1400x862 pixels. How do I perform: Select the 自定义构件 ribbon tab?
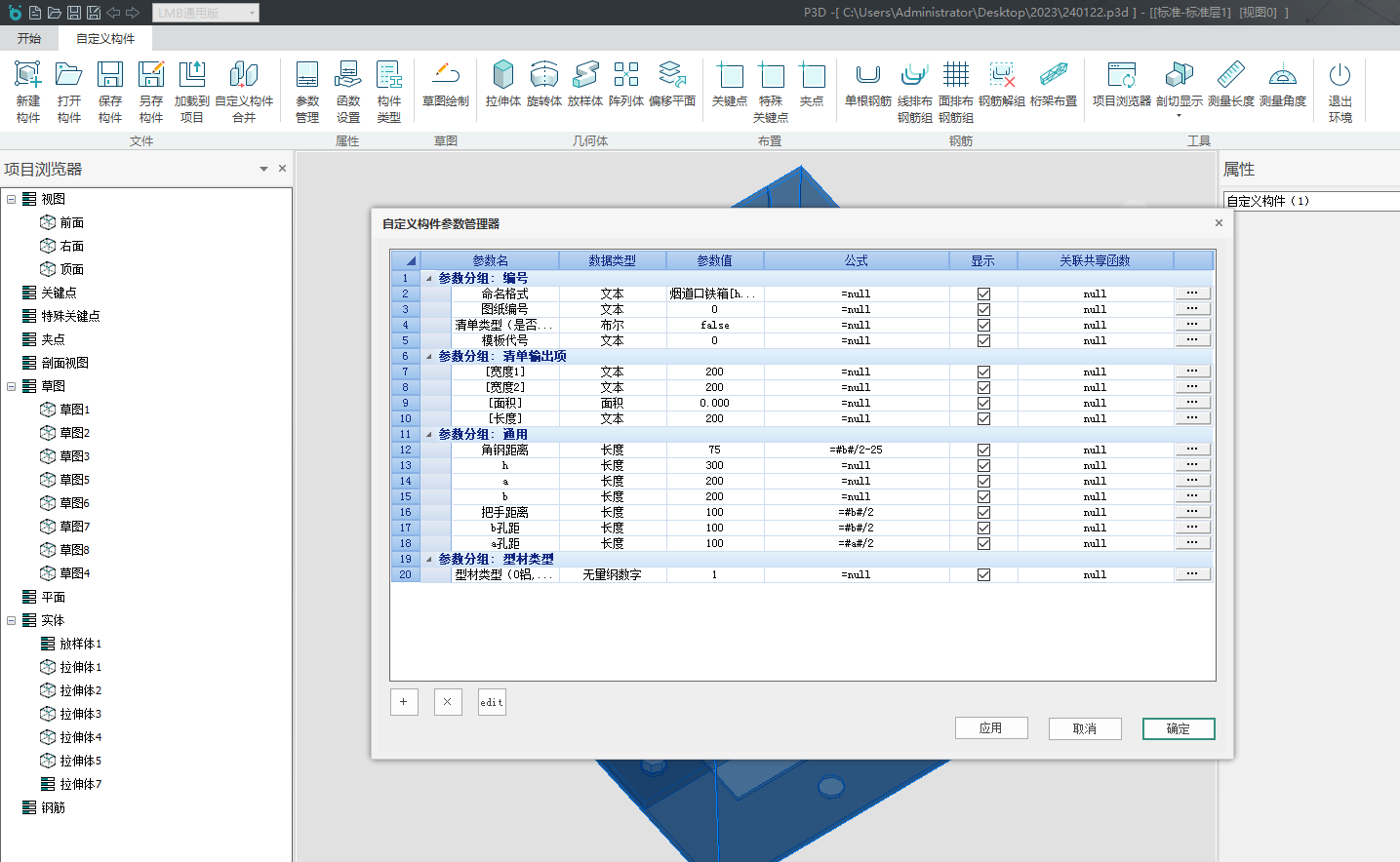coord(105,39)
